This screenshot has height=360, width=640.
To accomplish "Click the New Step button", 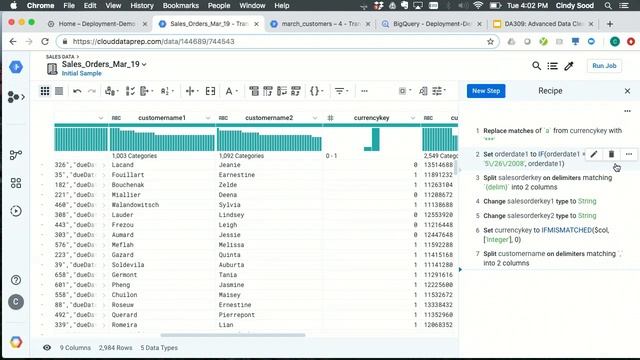I will [486, 91].
